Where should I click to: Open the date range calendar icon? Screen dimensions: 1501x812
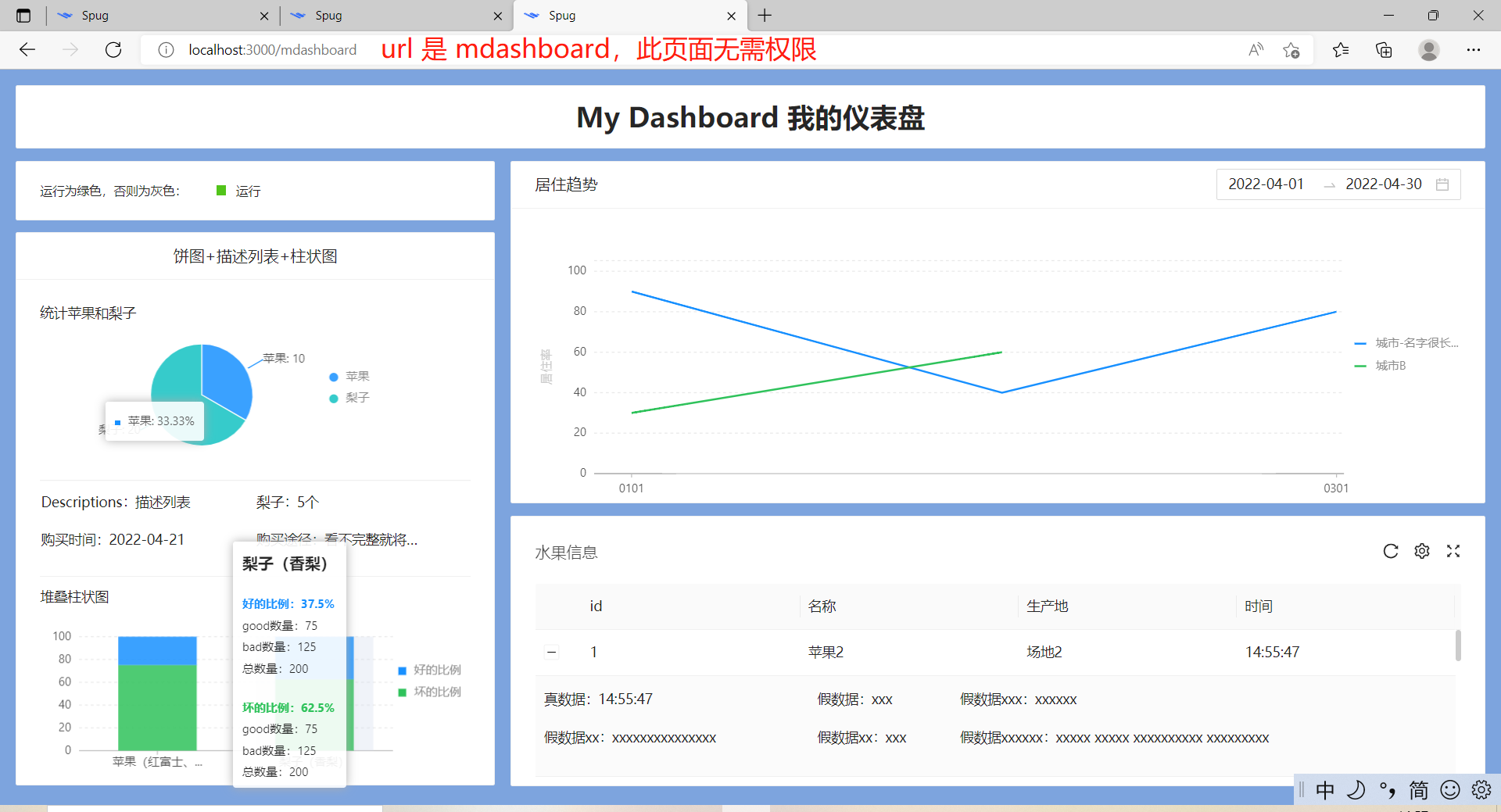click(x=1442, y=184)
